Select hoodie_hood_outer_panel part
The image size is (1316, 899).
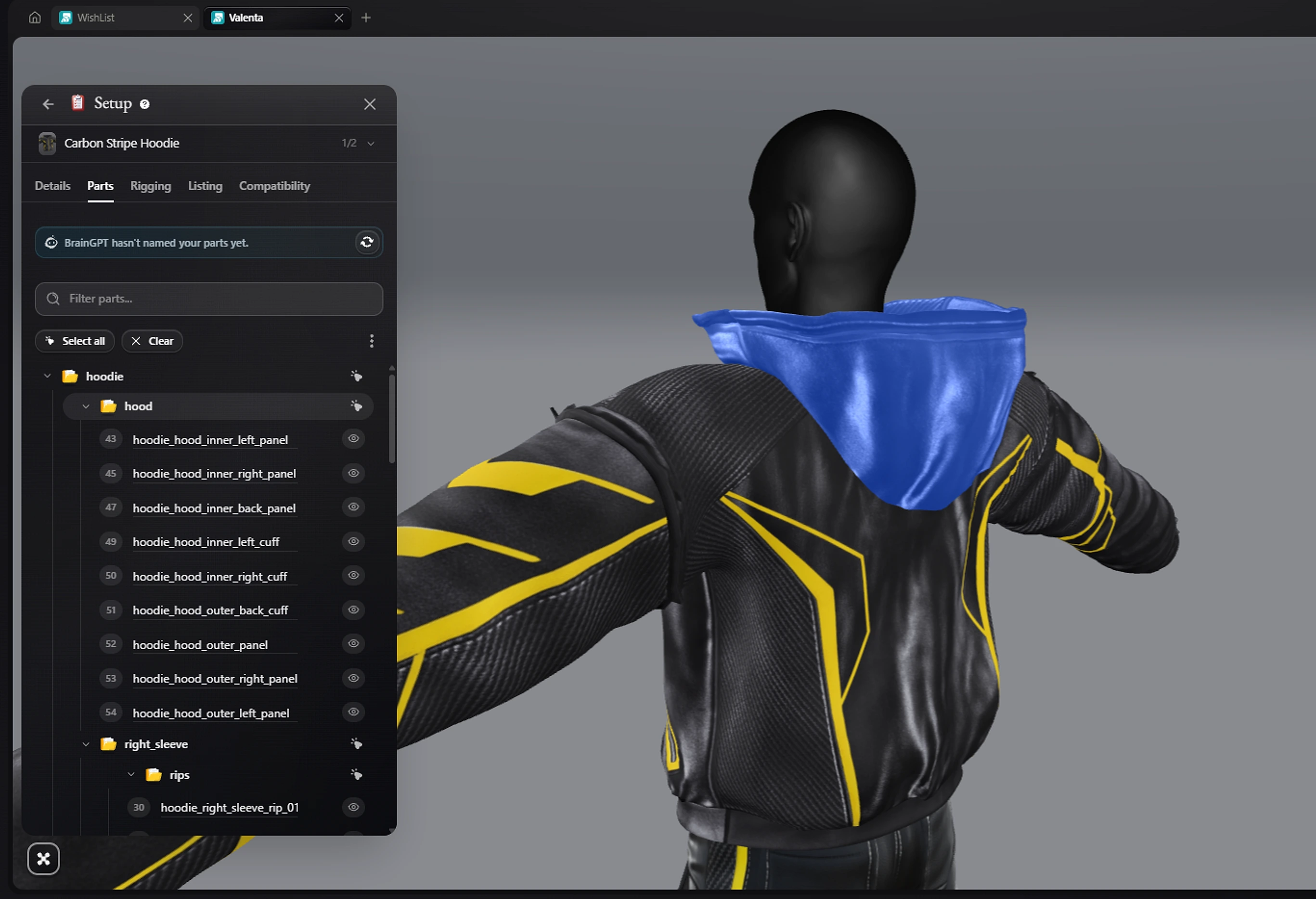200,645
